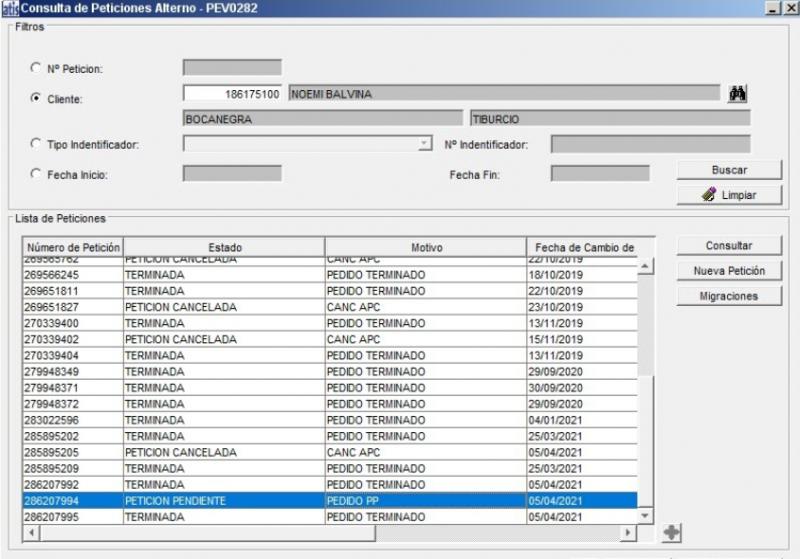Open the Tipo Indentificador dropdown

point(424,144)
